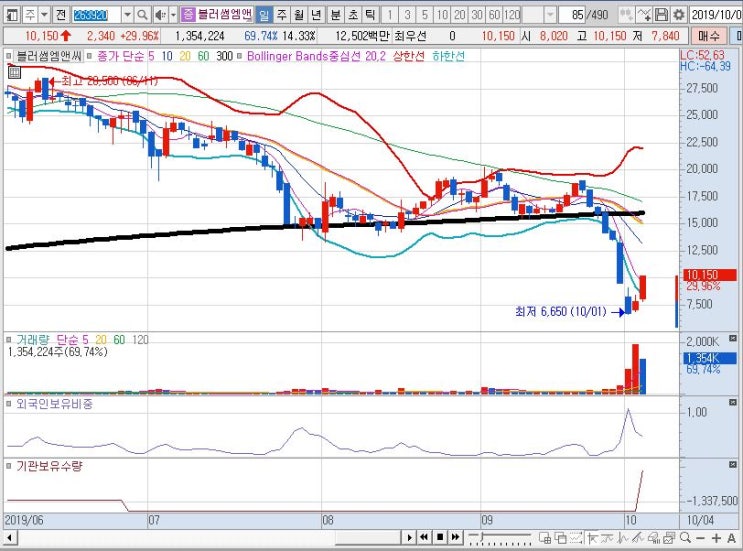This screenshot has width=743, height=551.
Task: Click the minus zoom-out icon
Action: click(700, 538)
